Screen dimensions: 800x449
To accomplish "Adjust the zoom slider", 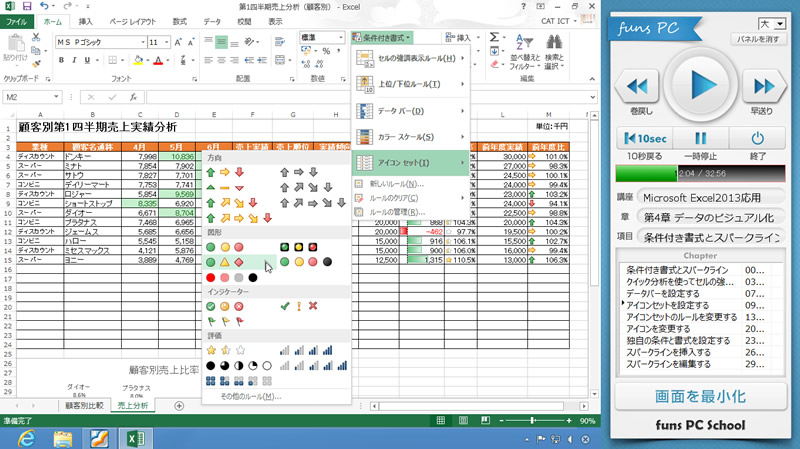I will (x=533, y=420).
